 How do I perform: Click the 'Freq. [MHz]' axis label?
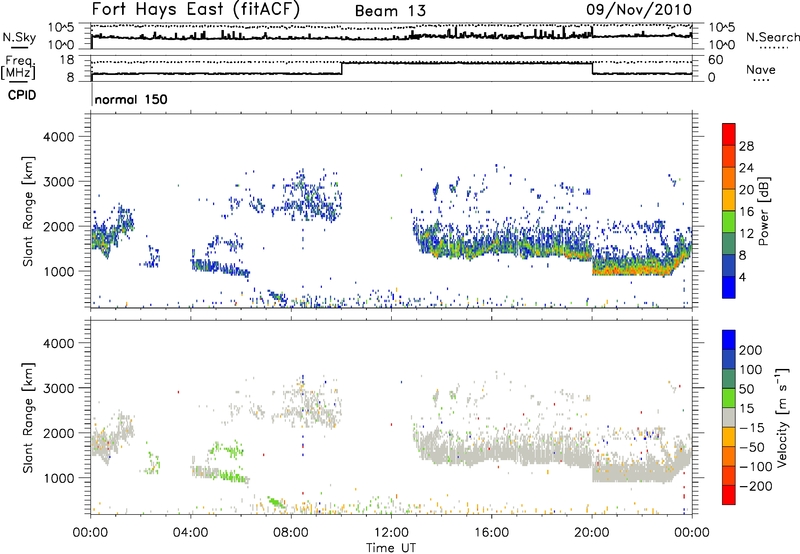click(19, 68)
